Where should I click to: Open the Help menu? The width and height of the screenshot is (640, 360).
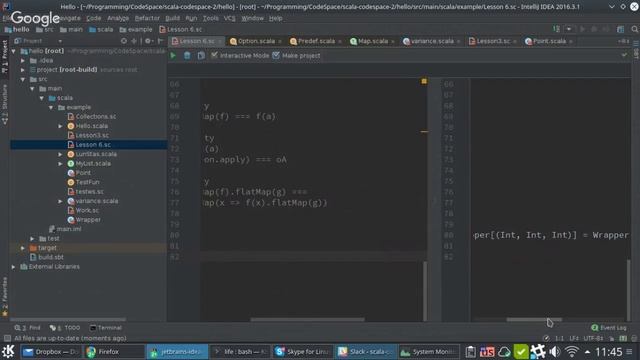276,18
